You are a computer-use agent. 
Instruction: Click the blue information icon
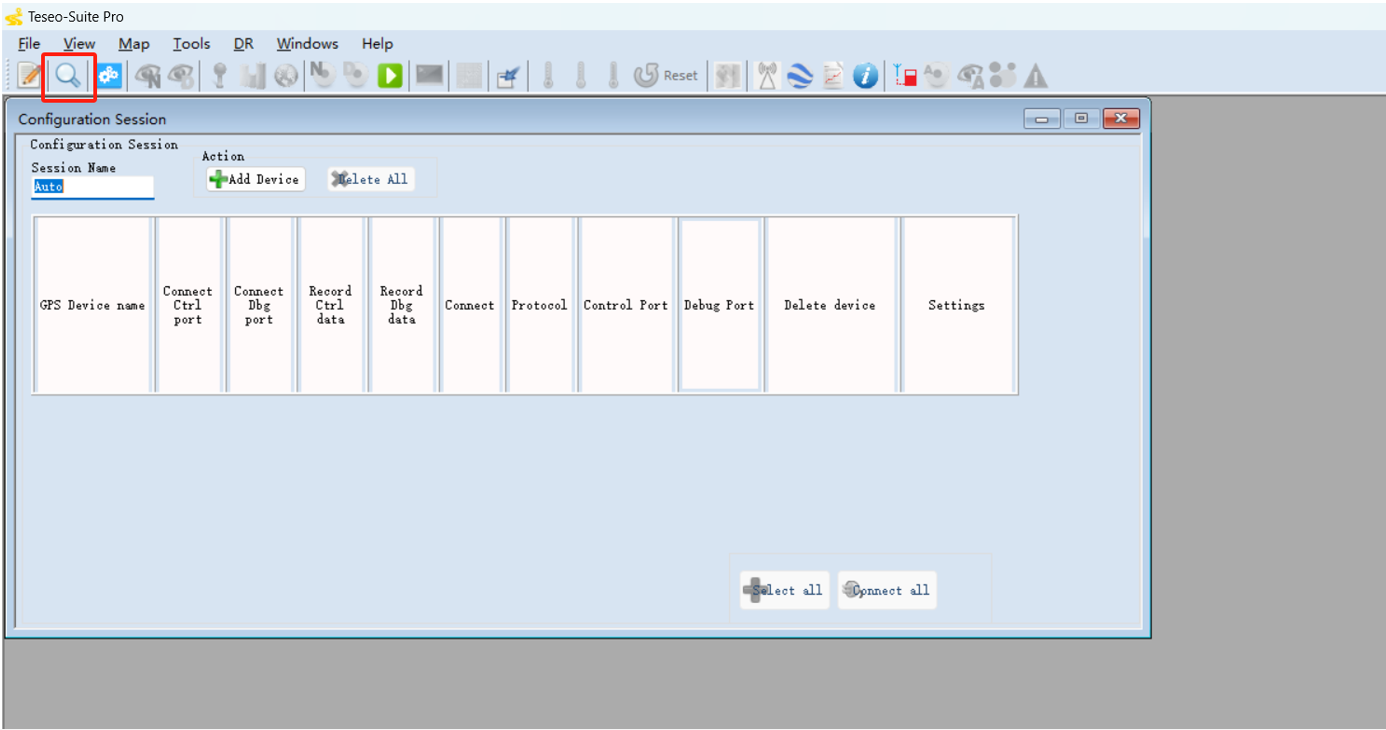pyautogui.click(x=866, y=76)
